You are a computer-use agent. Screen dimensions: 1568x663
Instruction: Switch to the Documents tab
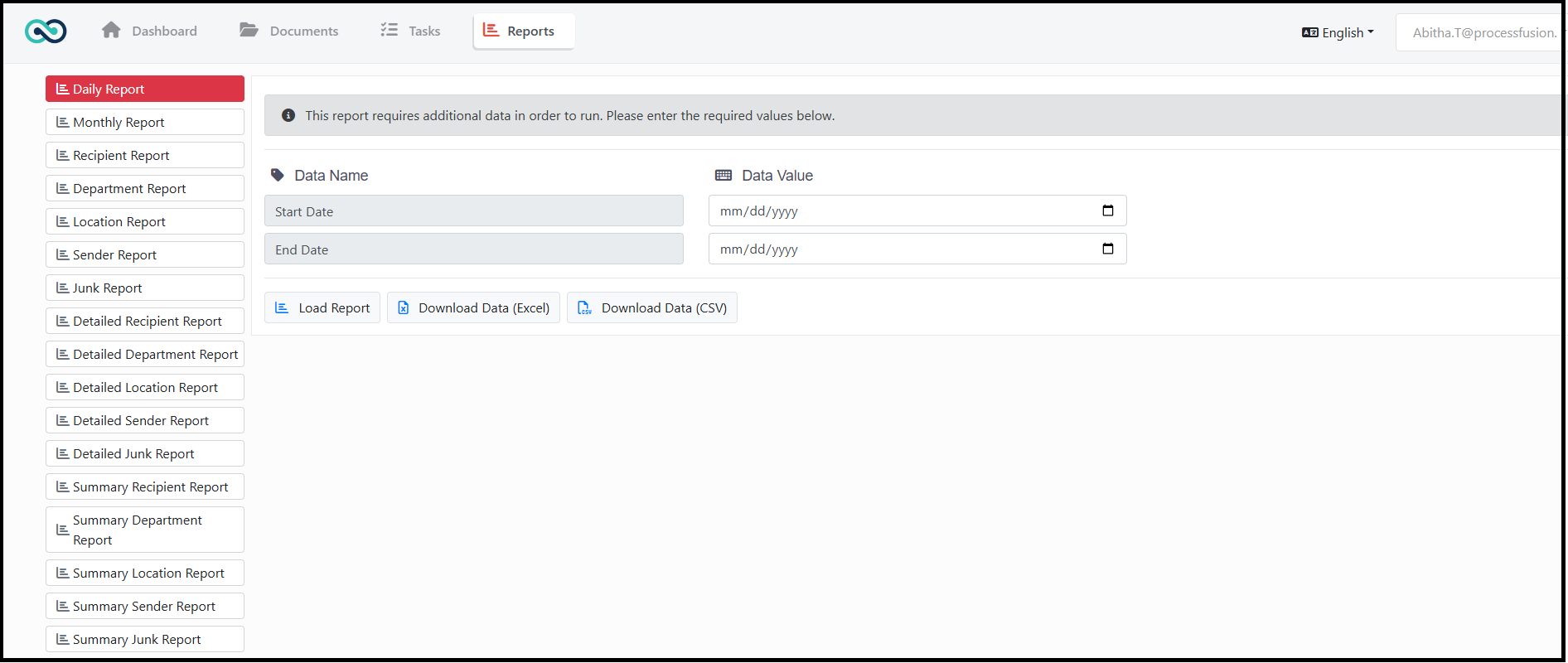point(289,31)
